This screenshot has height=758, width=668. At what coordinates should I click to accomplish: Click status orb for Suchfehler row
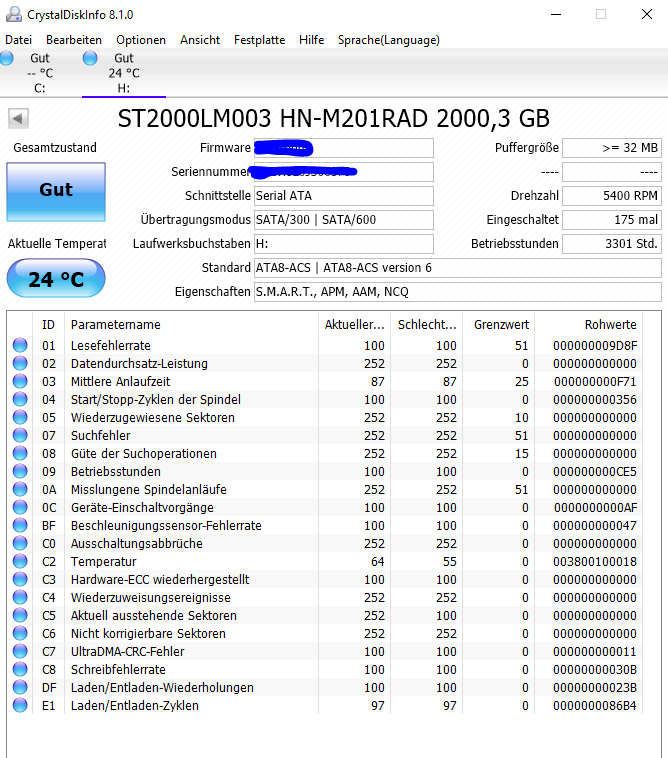[20, 435]
